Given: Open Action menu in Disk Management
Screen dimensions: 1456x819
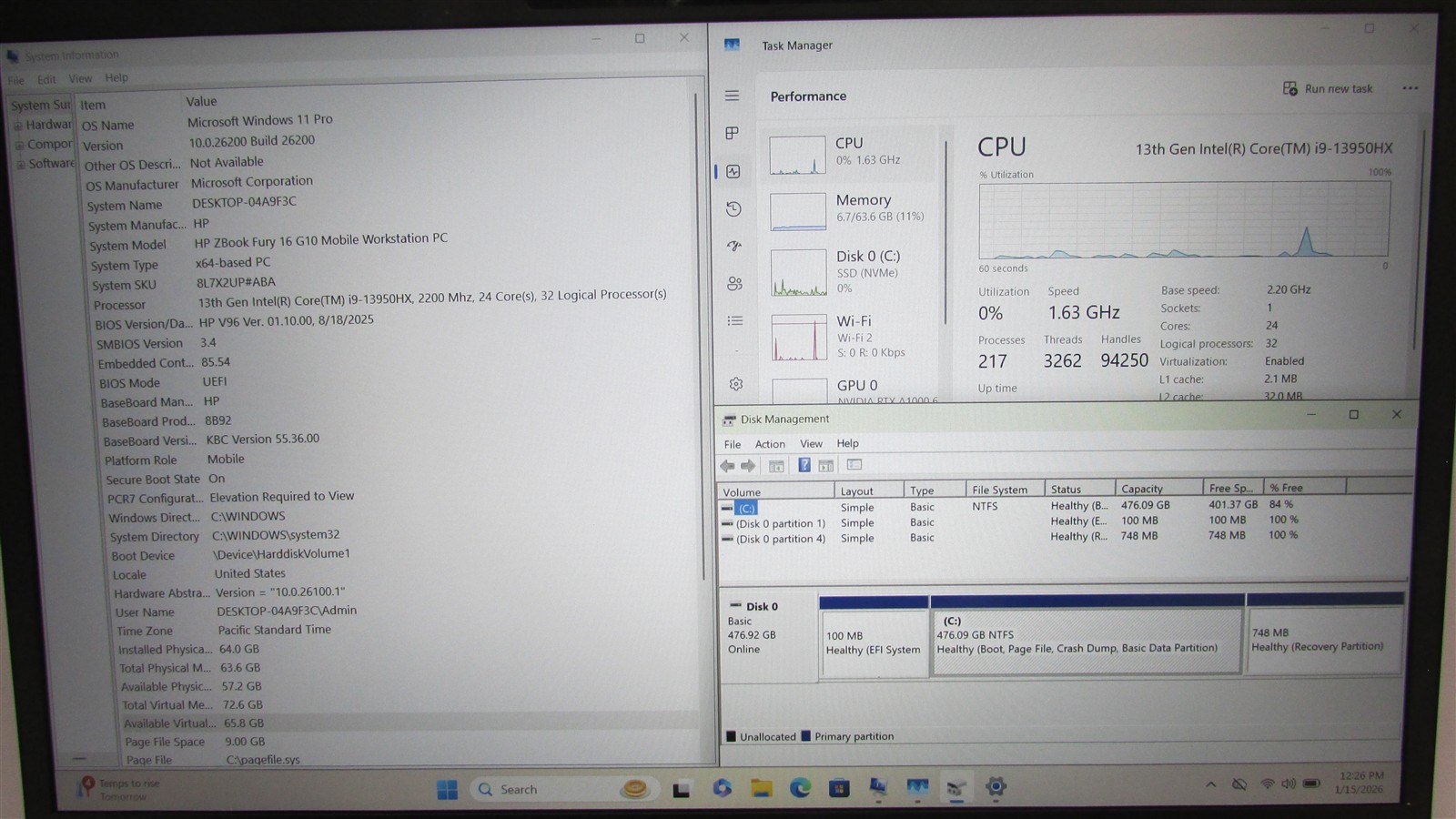Looking at the screenshot, I should (x=770, y=444).
